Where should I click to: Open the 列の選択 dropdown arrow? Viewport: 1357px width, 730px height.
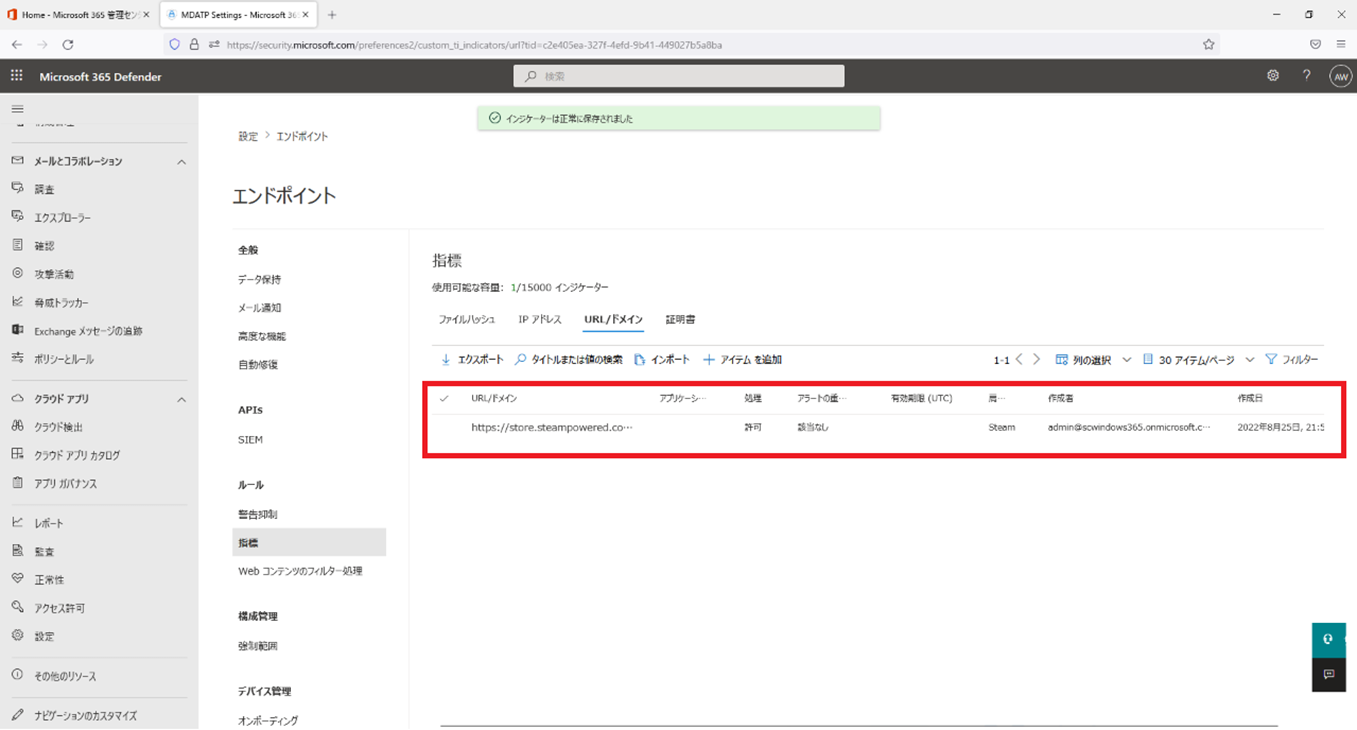1127,360
